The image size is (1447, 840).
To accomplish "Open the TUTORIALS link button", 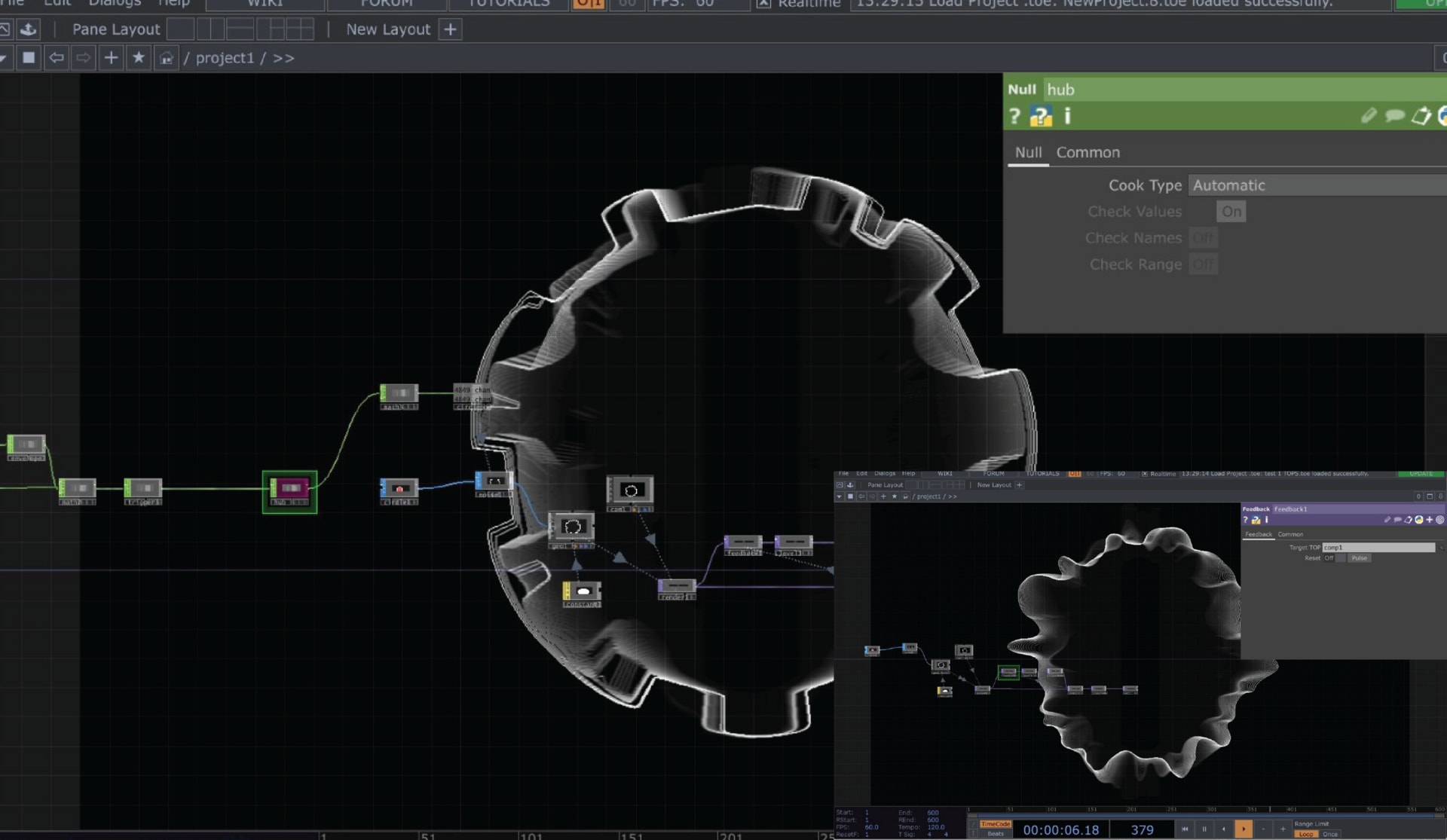I will coord(509,4).
